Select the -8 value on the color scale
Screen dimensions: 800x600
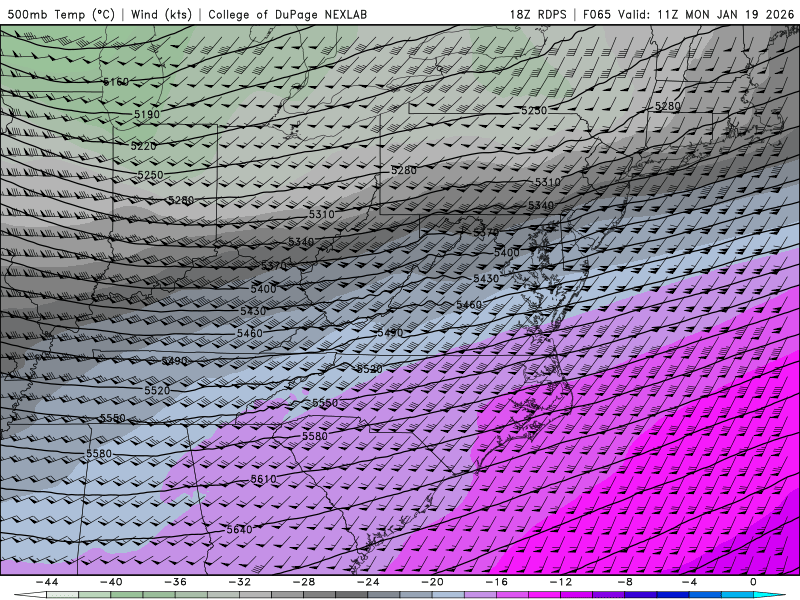(626, 582)
